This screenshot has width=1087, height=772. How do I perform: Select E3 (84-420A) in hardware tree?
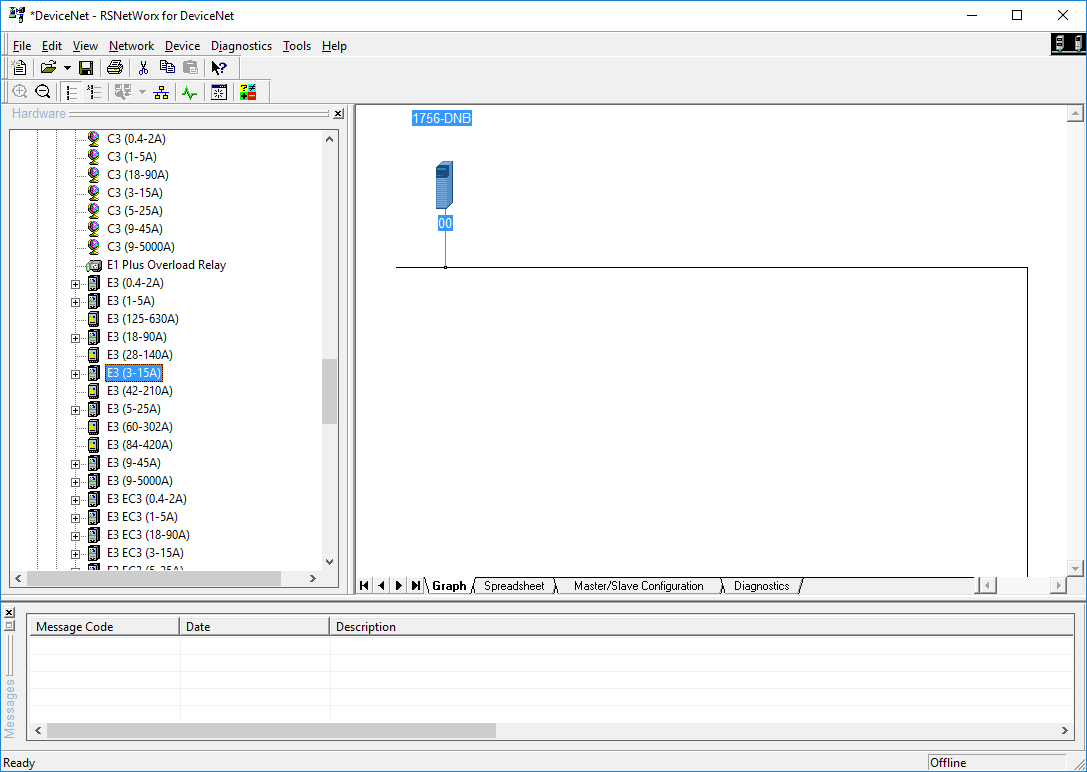[x=140, y=445]
